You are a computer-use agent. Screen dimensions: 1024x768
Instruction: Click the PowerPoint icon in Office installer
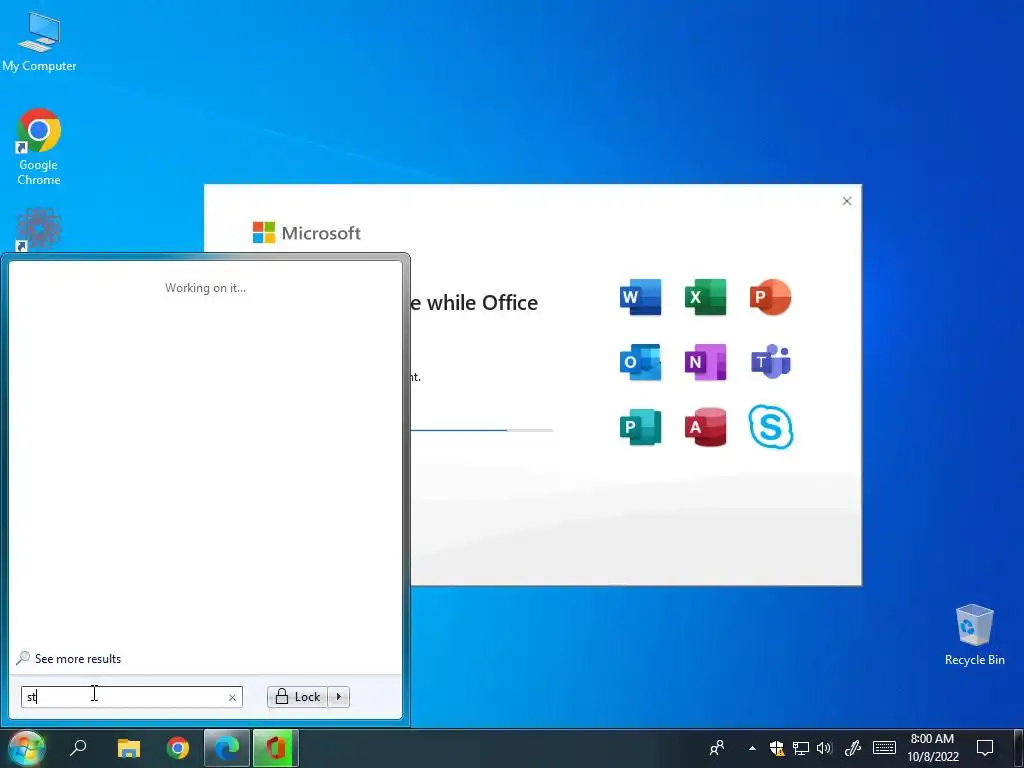coord(771,297)
